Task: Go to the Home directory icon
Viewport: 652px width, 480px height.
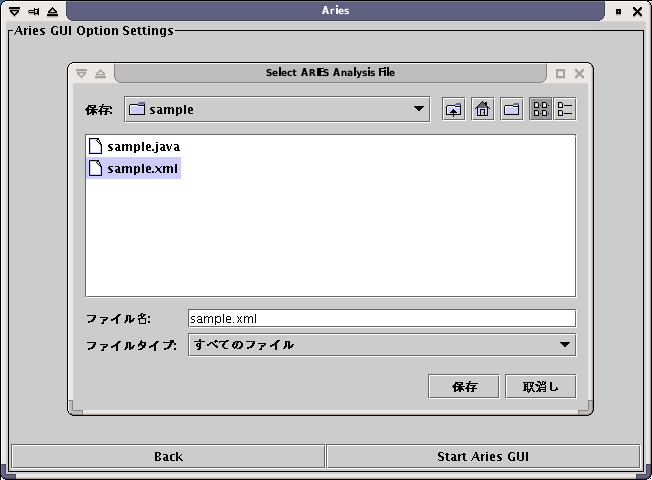Action: click(482, 110)
